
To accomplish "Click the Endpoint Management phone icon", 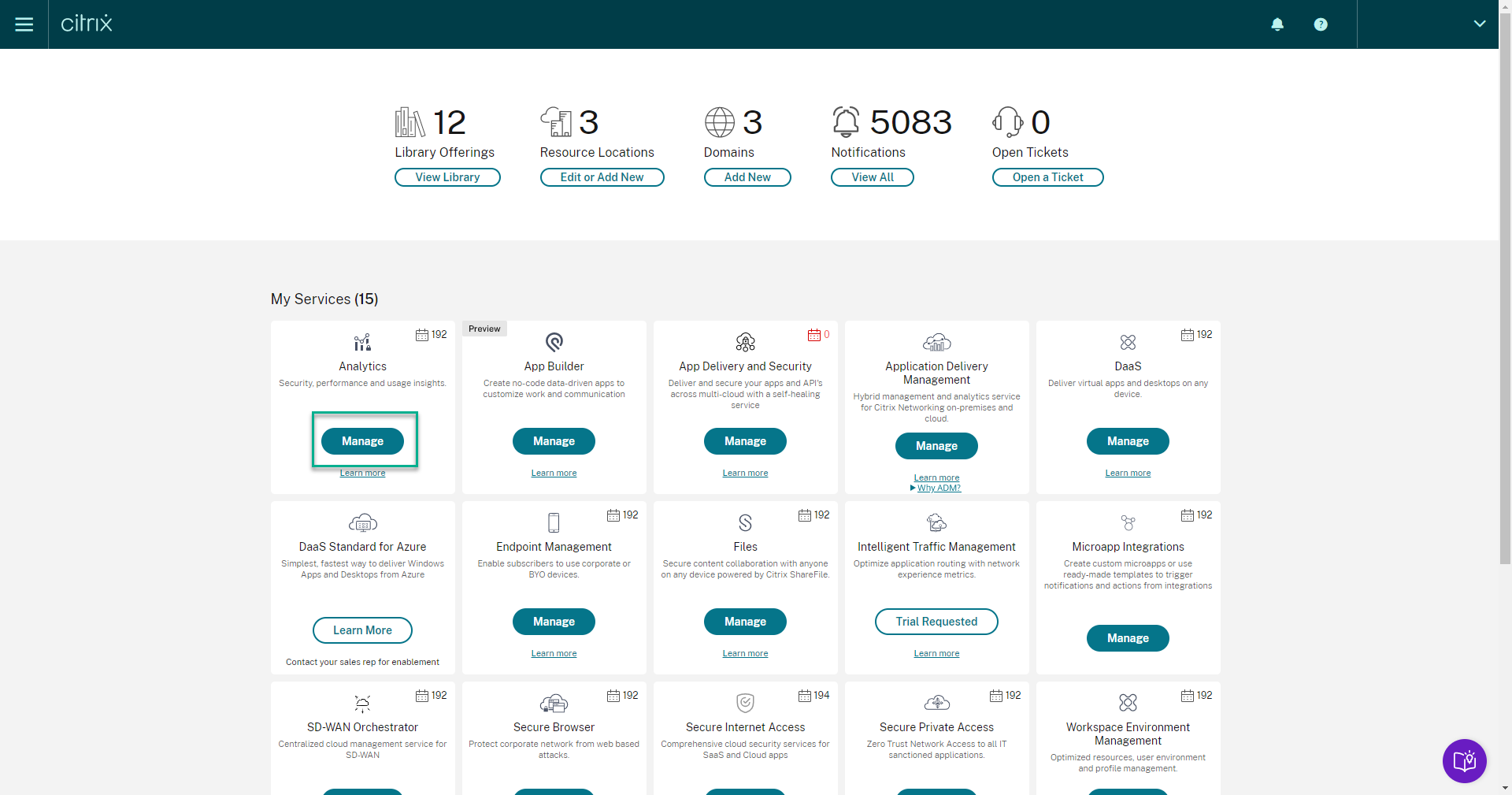I will pyautogui.click(x=554, y=522).
